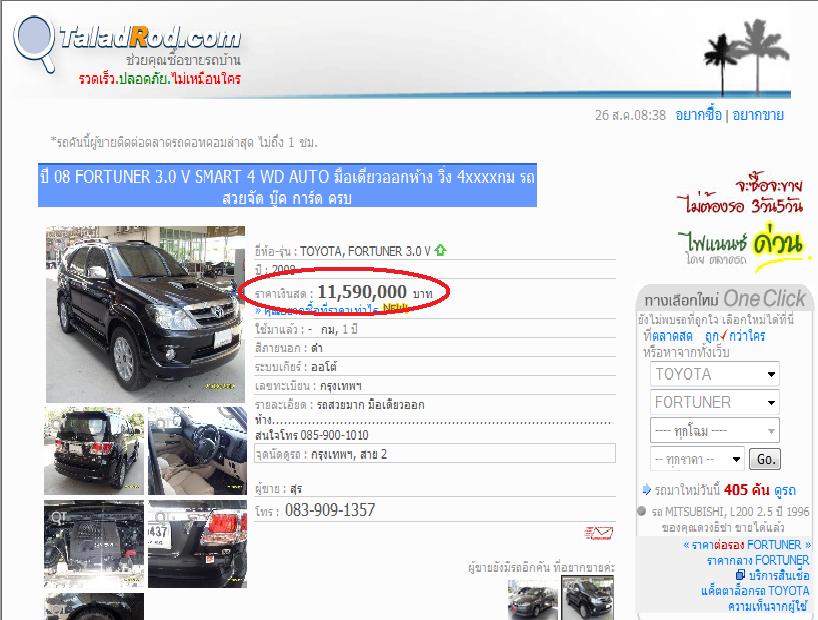Open the seller's other grey sedan thumbnail

(x=532, y=600)
